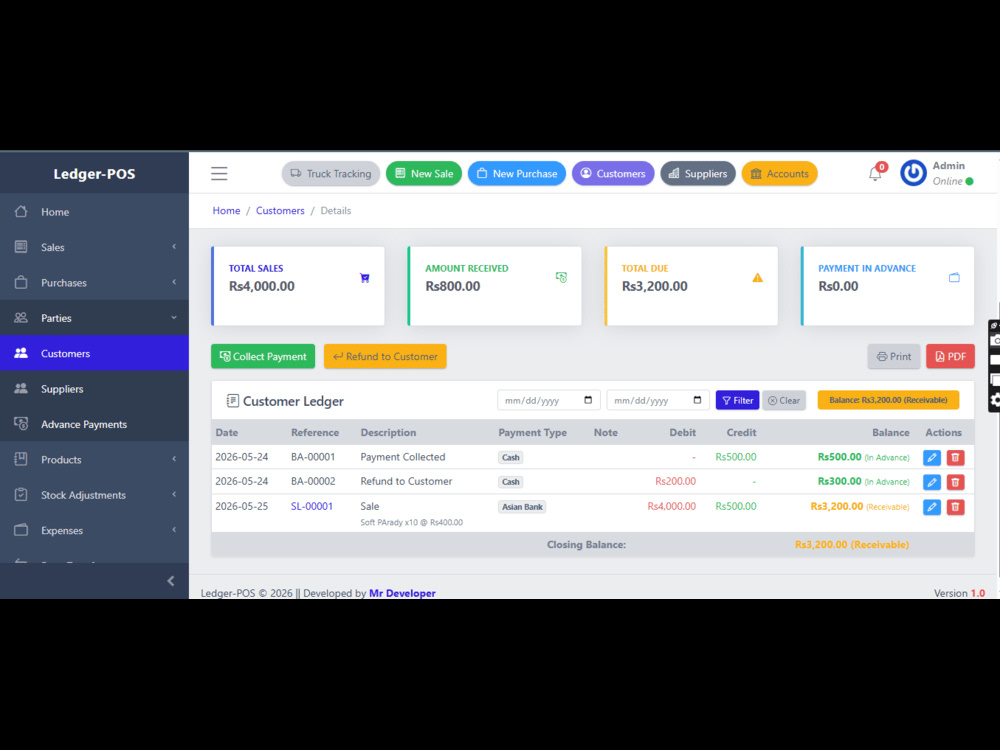Open Accounts top shortcut button
This screenshot has height=750, width=1000.
[x=779, y=173]
